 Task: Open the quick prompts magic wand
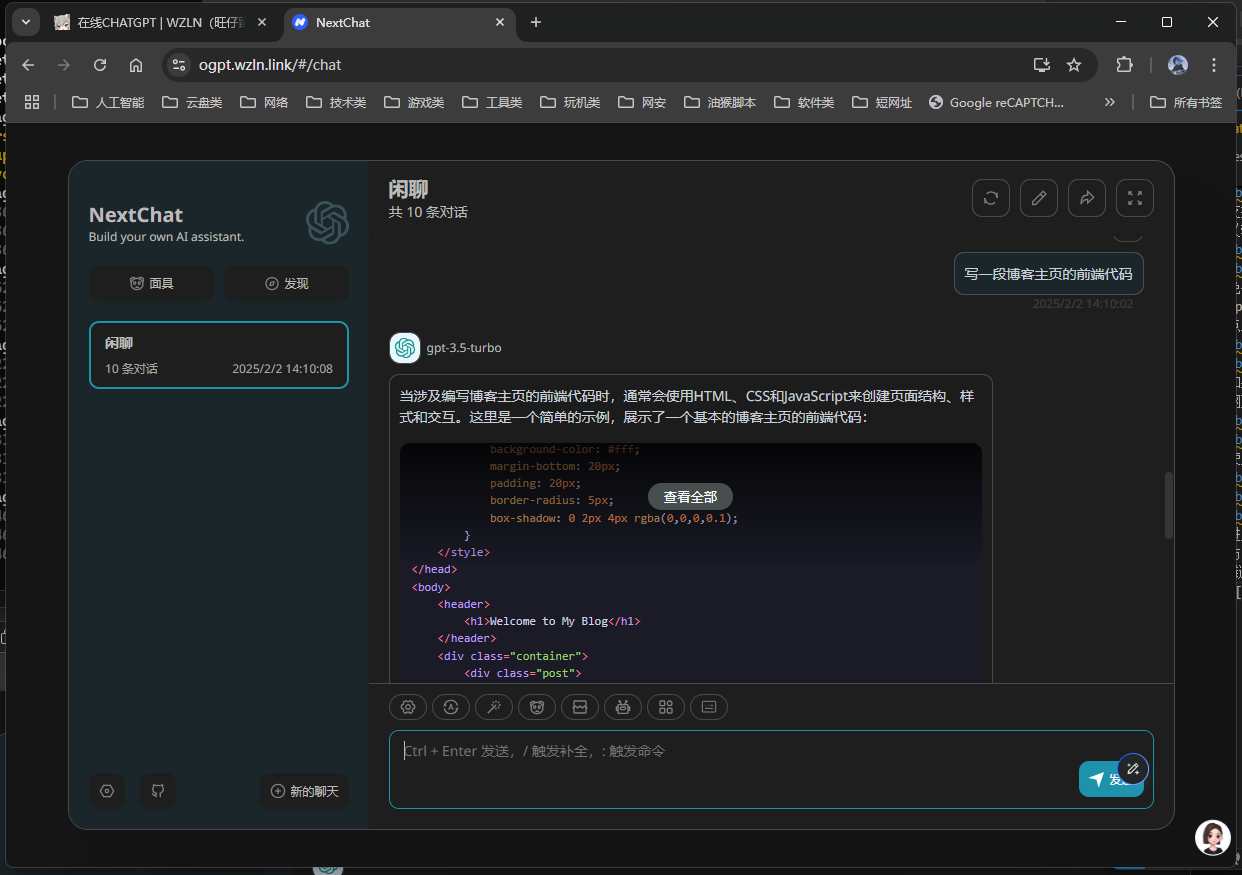coord(494,707)
